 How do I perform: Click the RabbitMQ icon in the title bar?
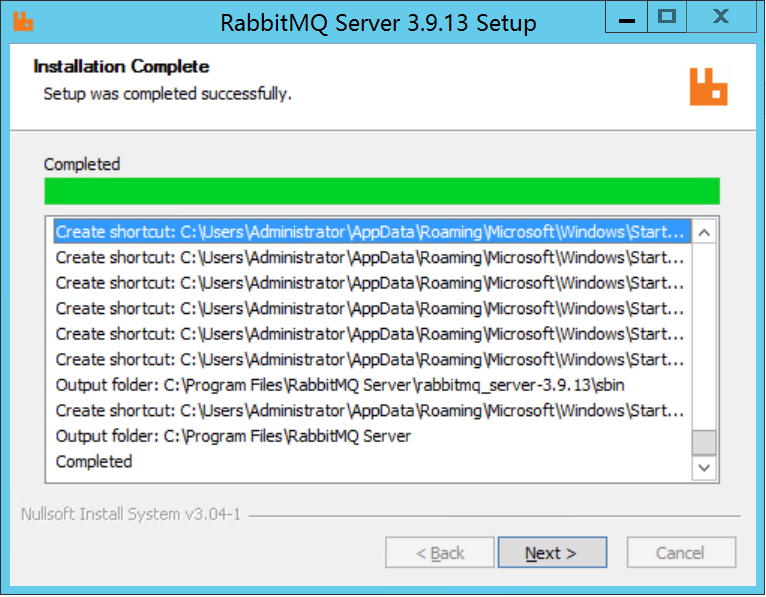click(23, 21)
